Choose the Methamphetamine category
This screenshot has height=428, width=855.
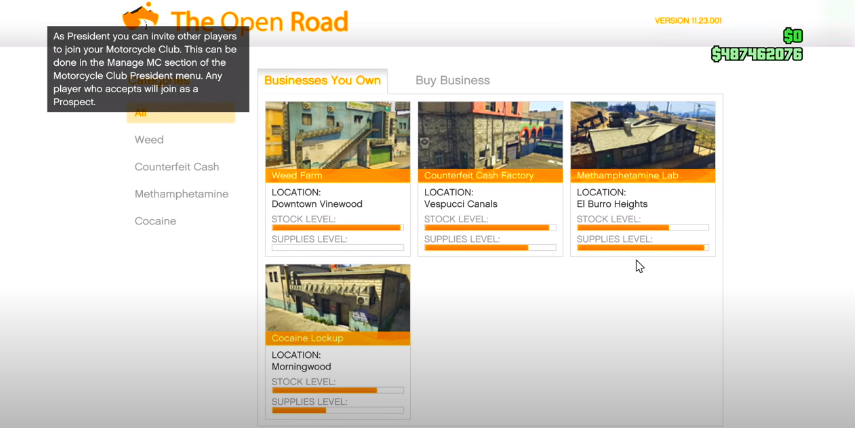181,194
